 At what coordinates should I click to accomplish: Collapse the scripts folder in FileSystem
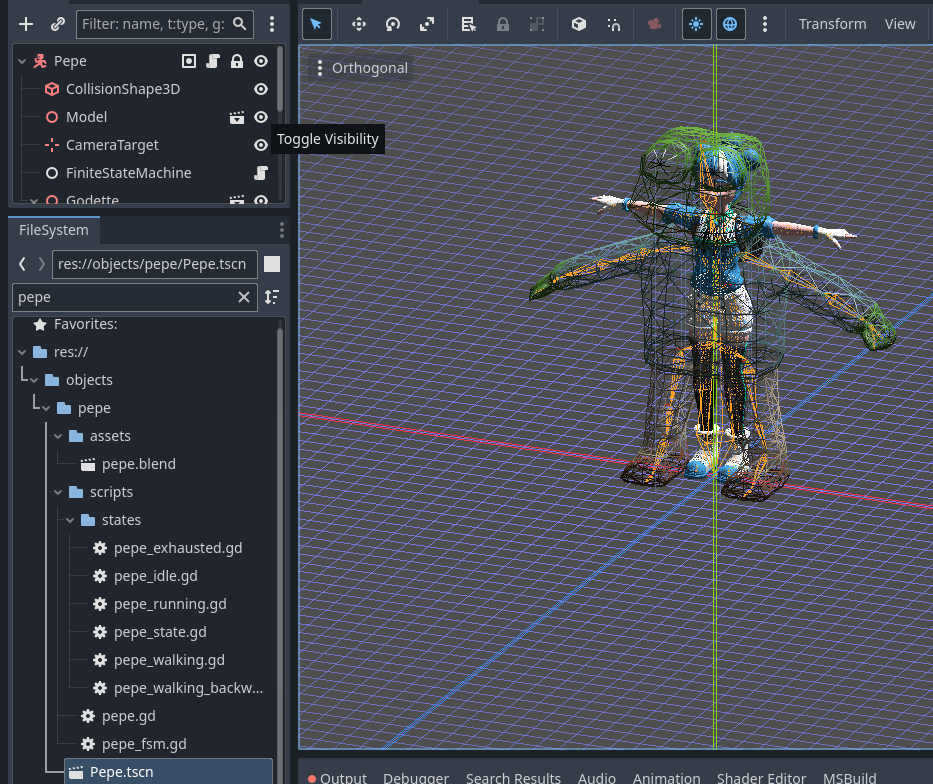[x=58, y=492]
